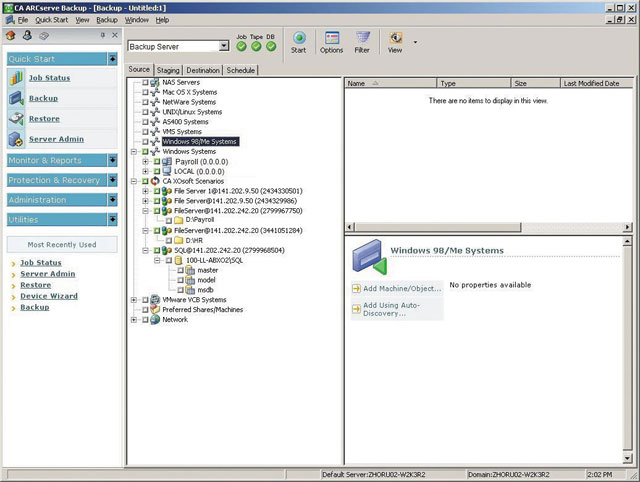Click the 100-LL-ABXO2\SQL instance icon
Viewport: 640px width, 482px height.
pos(178,260)
